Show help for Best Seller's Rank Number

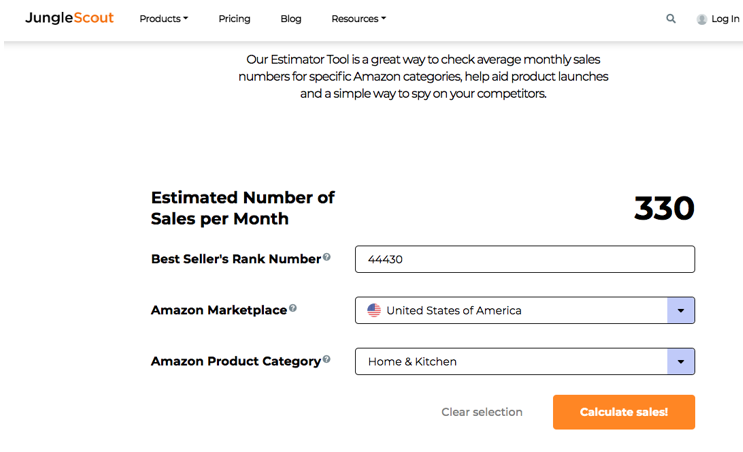tap(327, 258)
